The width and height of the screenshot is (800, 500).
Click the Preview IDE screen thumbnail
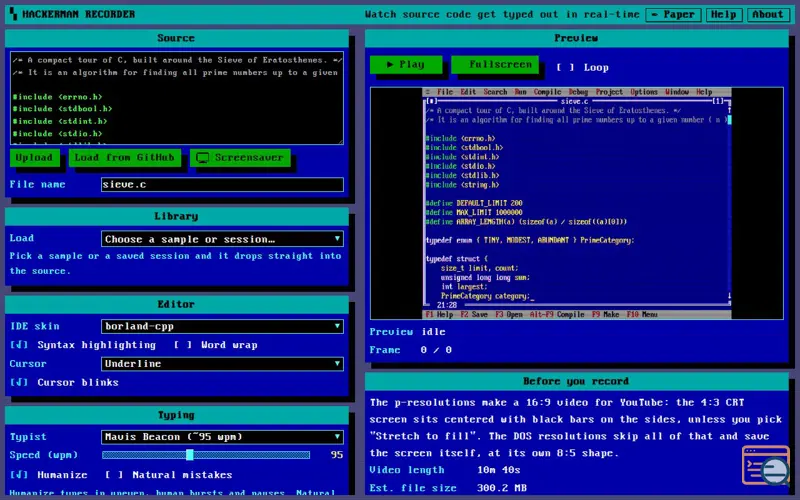pos(577,203)
